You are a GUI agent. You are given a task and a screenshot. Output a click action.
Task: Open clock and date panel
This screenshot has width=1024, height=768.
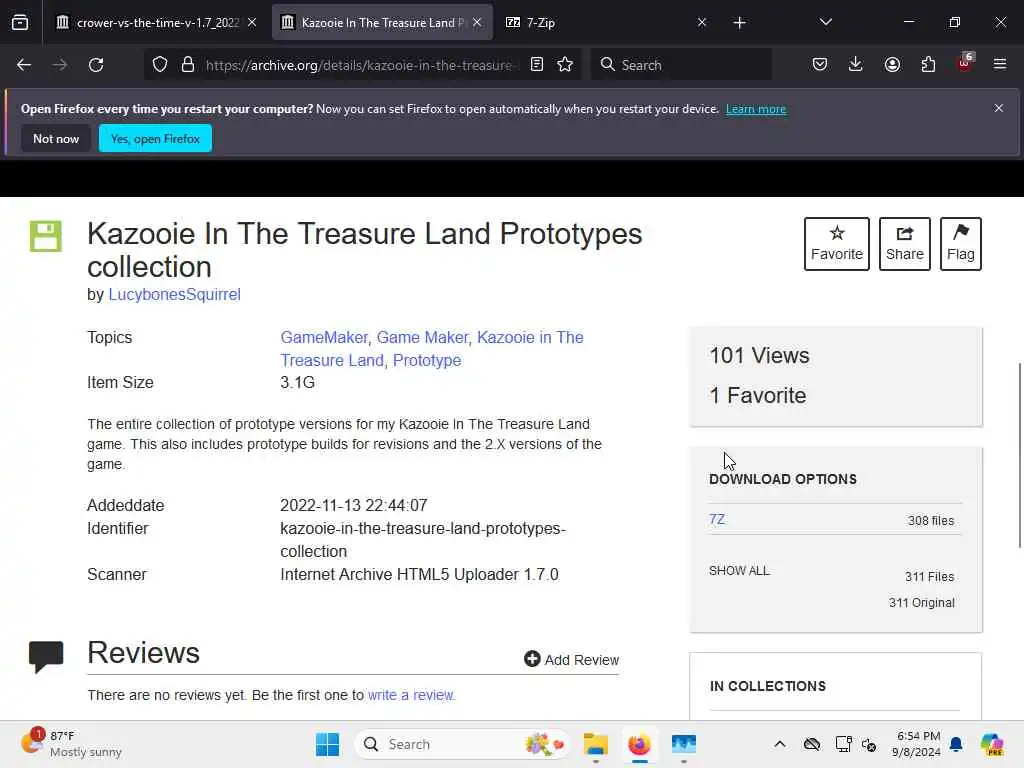918,744
